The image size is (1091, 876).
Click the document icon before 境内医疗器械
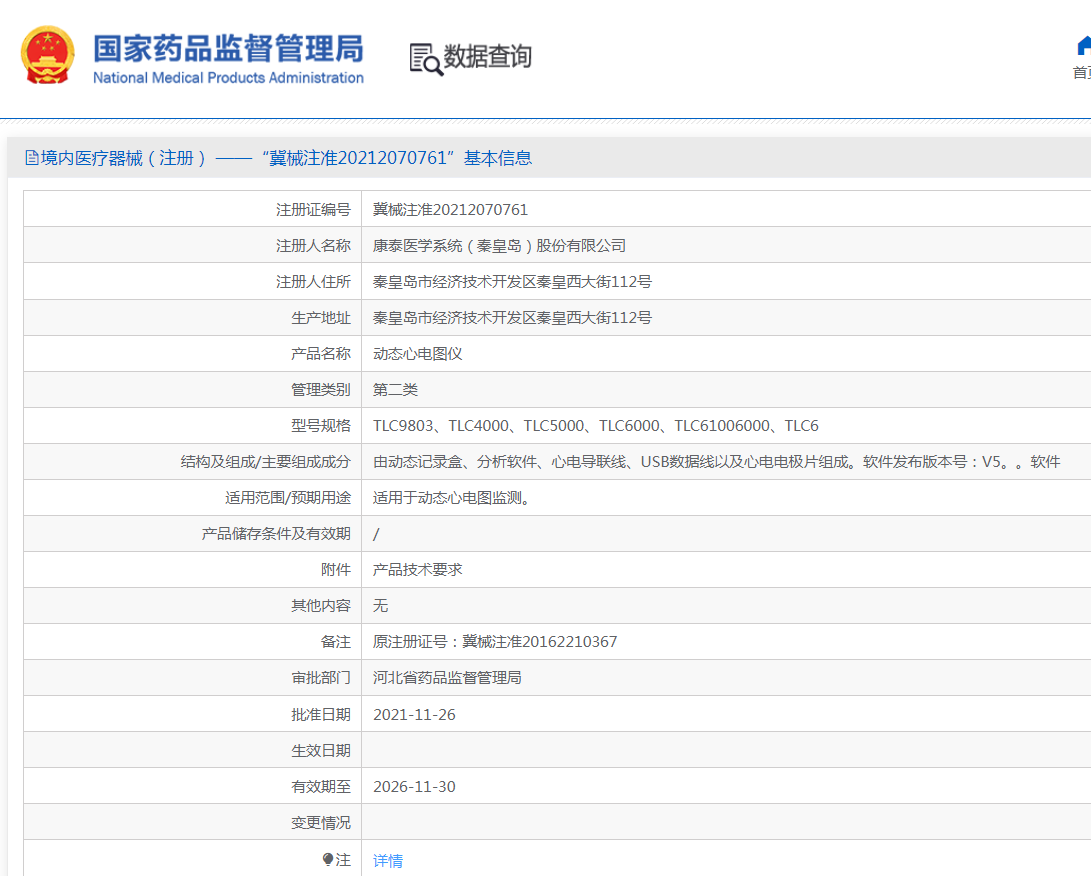coord(32,158)
